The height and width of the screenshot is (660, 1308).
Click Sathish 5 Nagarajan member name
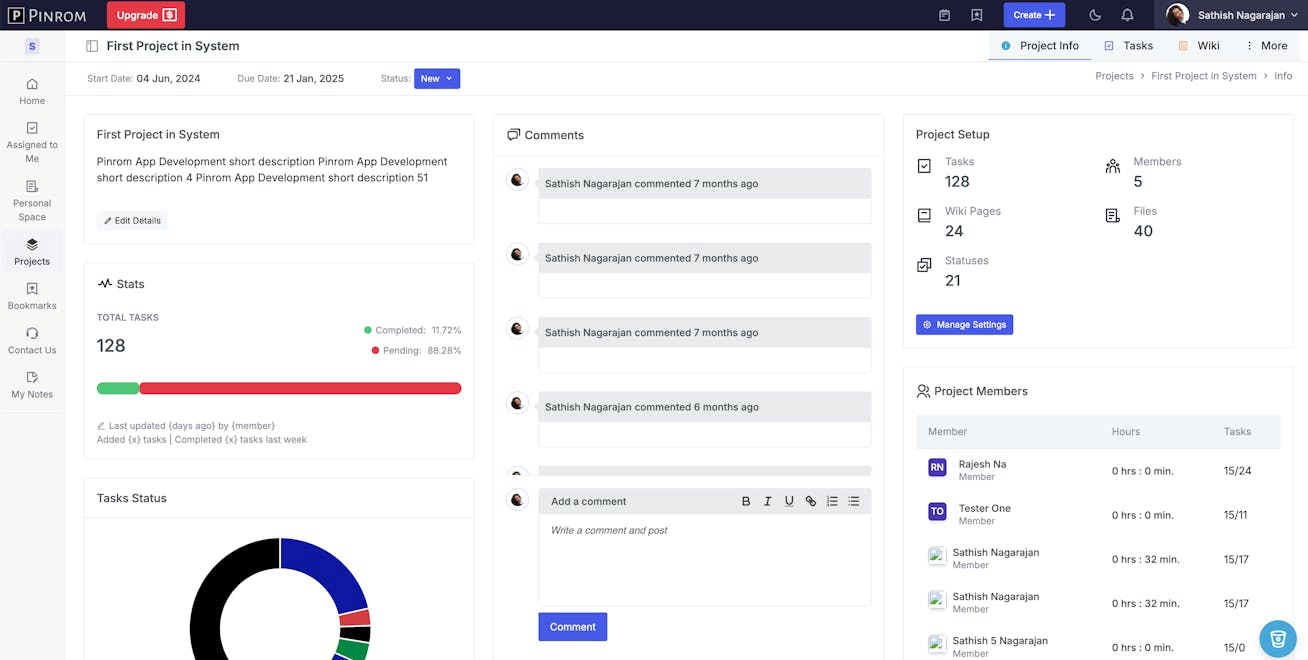click(x=1000, y=640)
